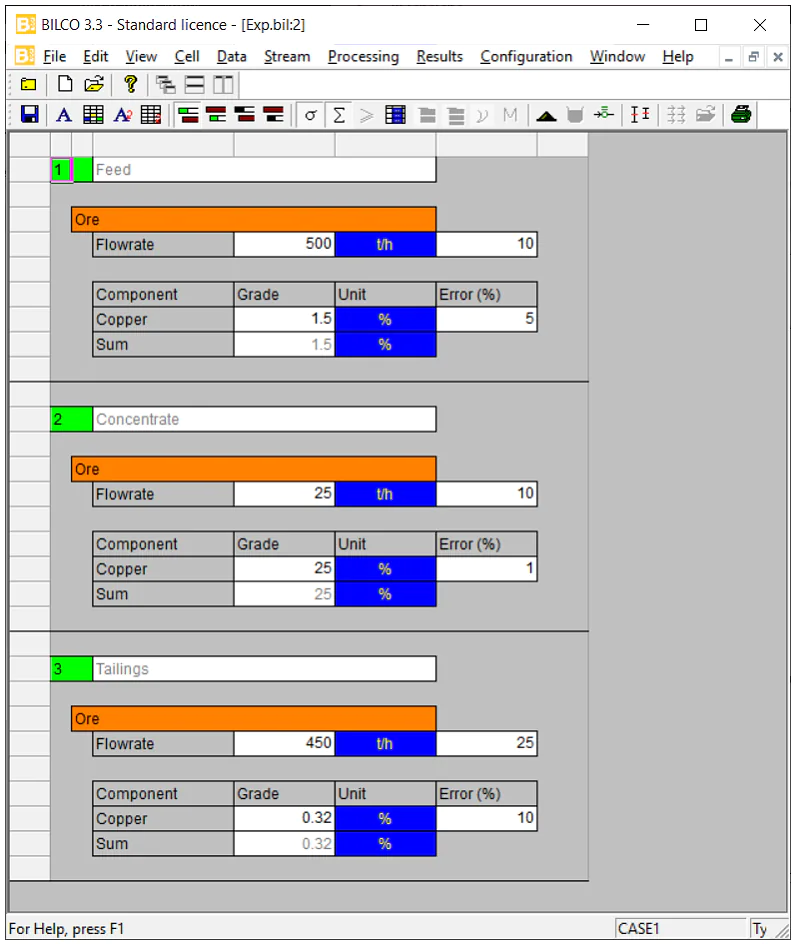Click the orange Ore header under Concentrate
This screenshot has width=796, height=944.
click(x=253, y=469)
